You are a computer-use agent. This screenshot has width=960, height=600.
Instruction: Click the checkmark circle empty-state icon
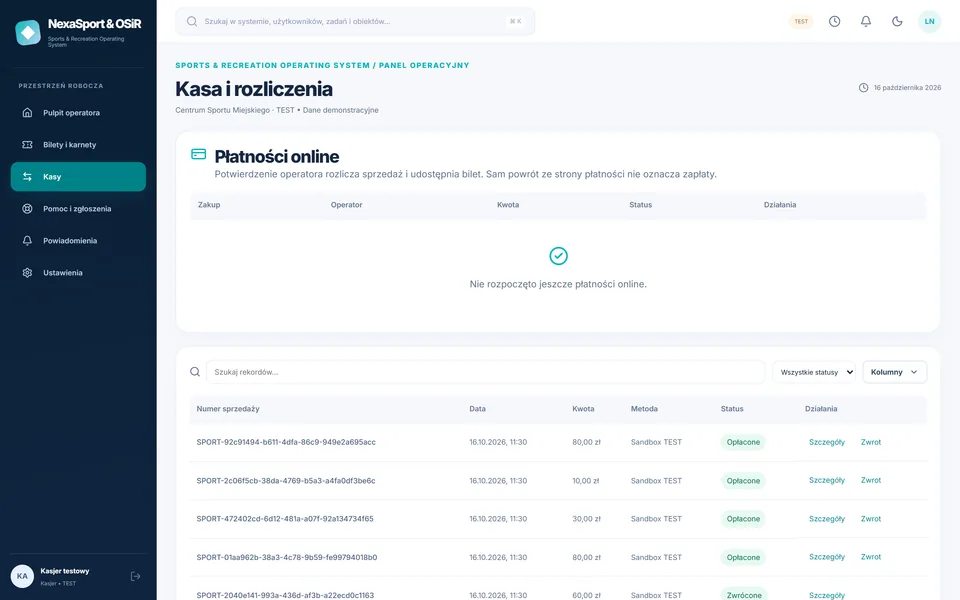pyautogui.click(x=558, y=256)
